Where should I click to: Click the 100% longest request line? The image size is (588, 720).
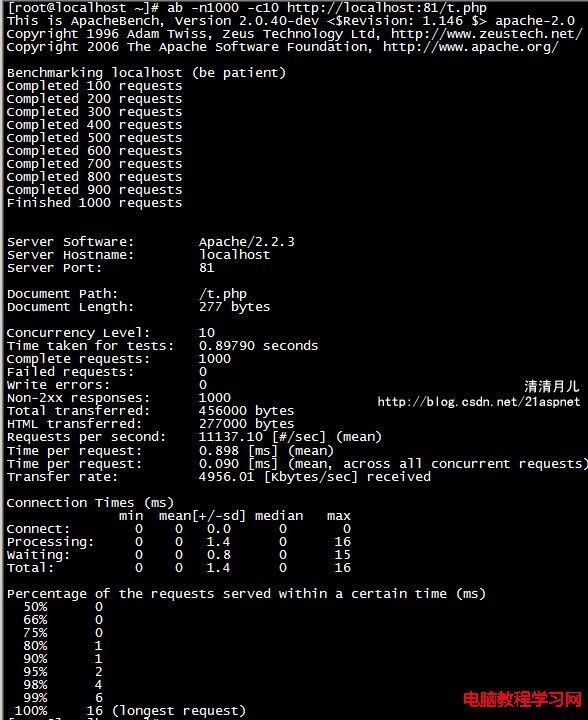pyautogui.click(x=130, y=711)
